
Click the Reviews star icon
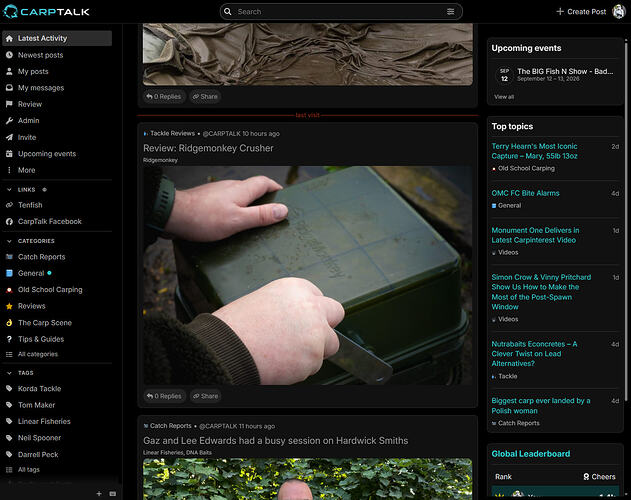pyautogui.click(x=9, y=306)
